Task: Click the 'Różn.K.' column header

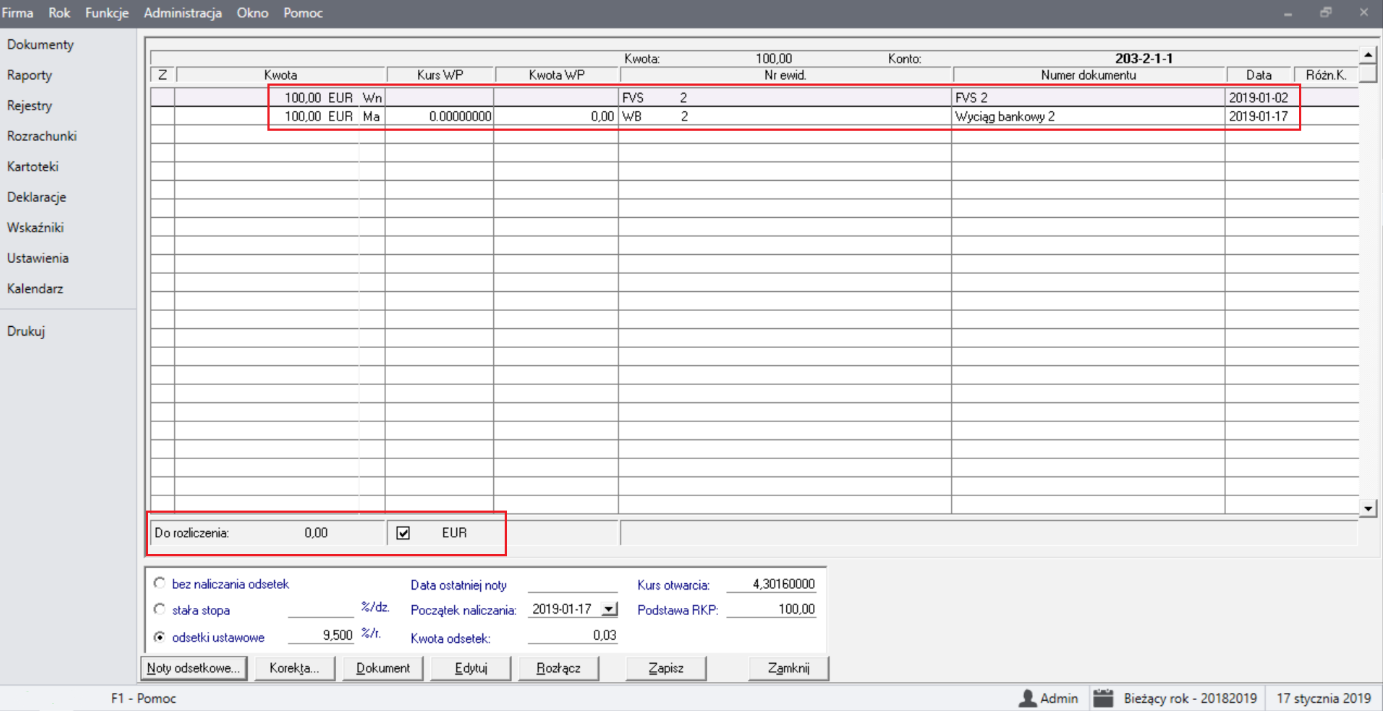Action: (x=1326, y=75)
